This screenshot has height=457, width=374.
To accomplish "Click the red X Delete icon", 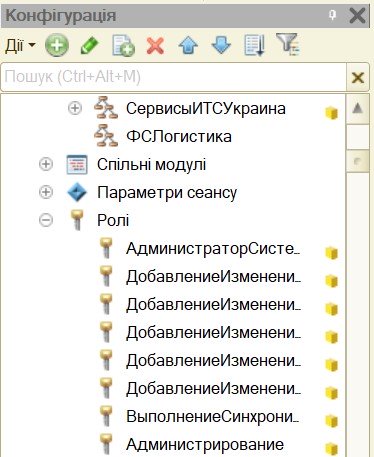I will [x=155, y=45].
